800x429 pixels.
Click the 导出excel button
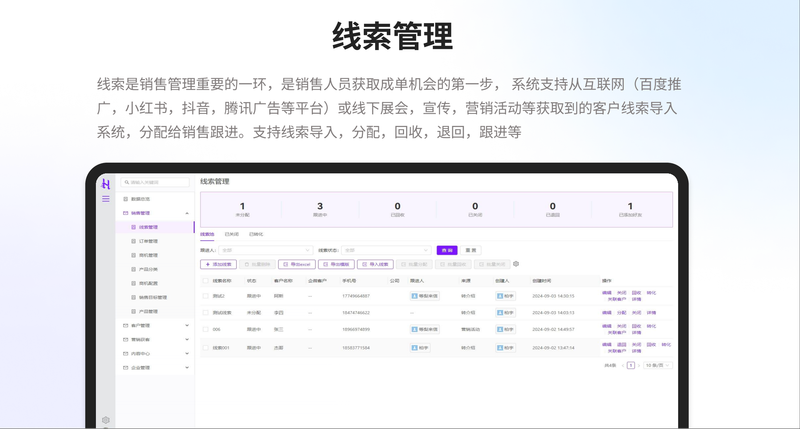298,264
